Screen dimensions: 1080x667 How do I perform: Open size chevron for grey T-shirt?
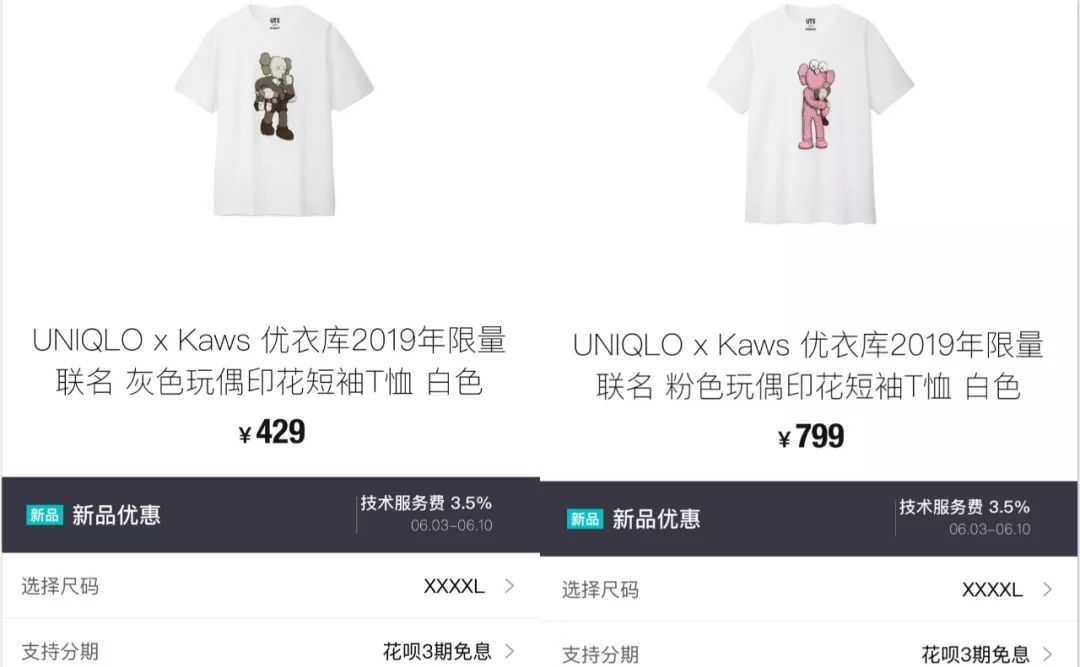[510, 586]
